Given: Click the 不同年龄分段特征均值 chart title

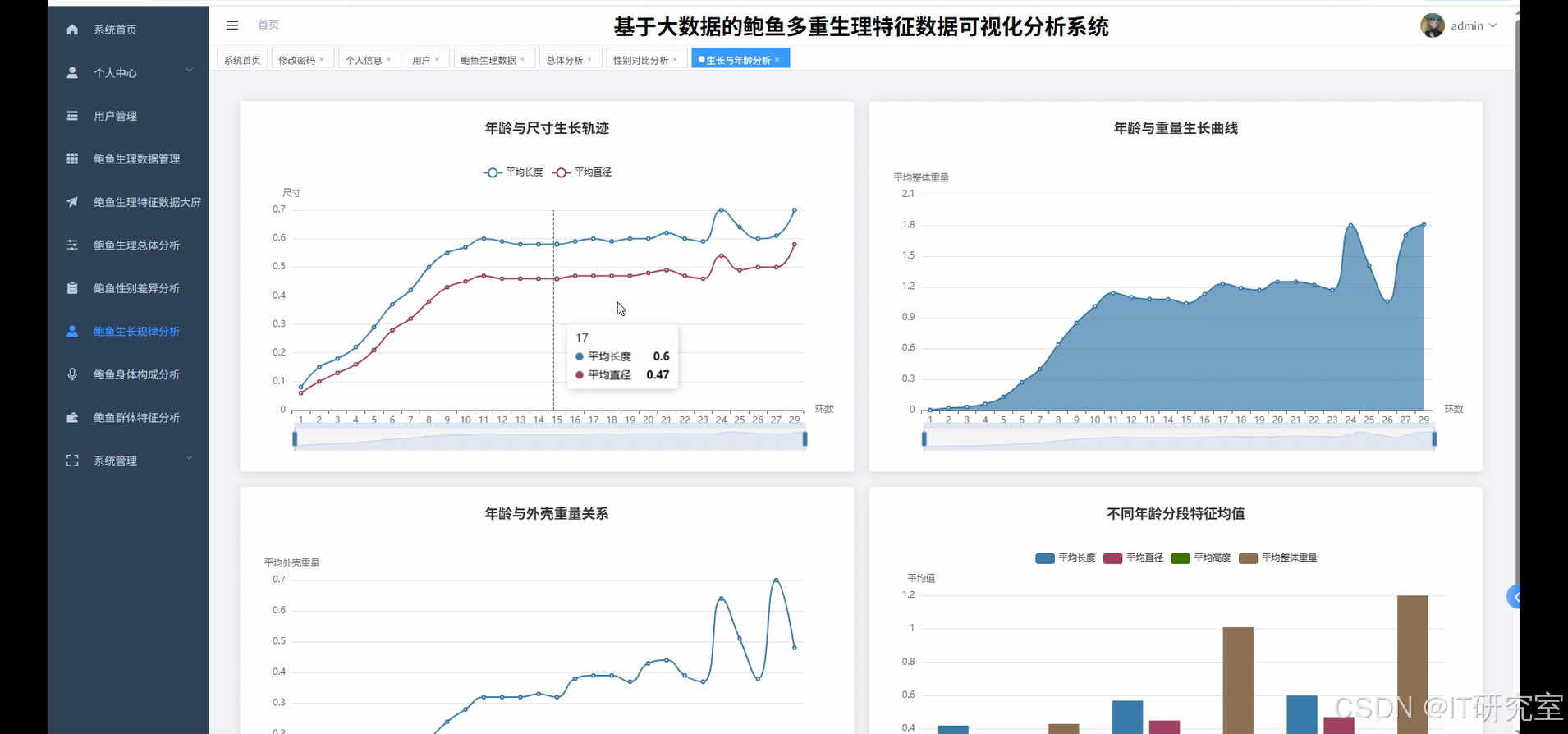Looking at the screenshot, I should click(x=1176, y=514).
